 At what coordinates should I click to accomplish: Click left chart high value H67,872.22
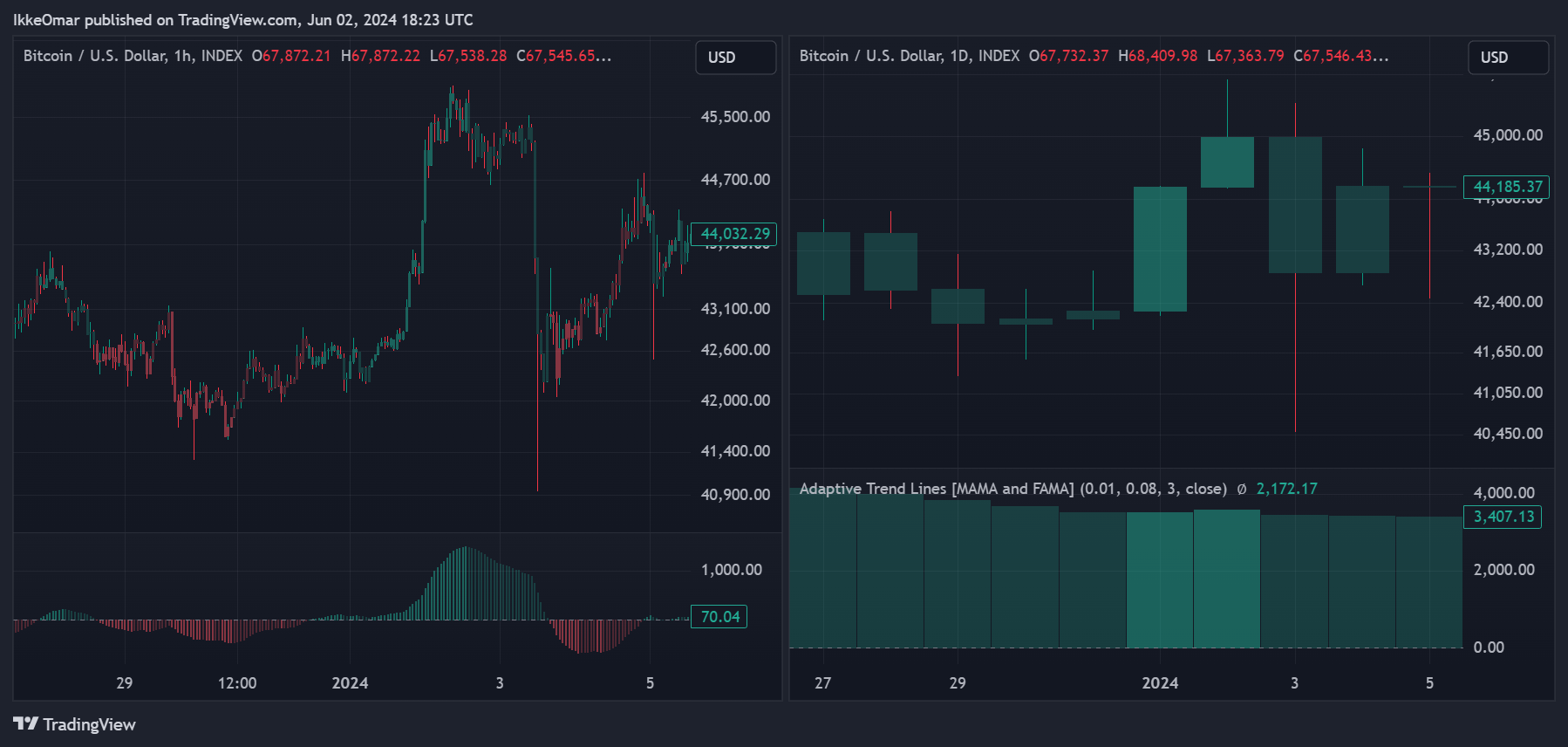[380, 56]
